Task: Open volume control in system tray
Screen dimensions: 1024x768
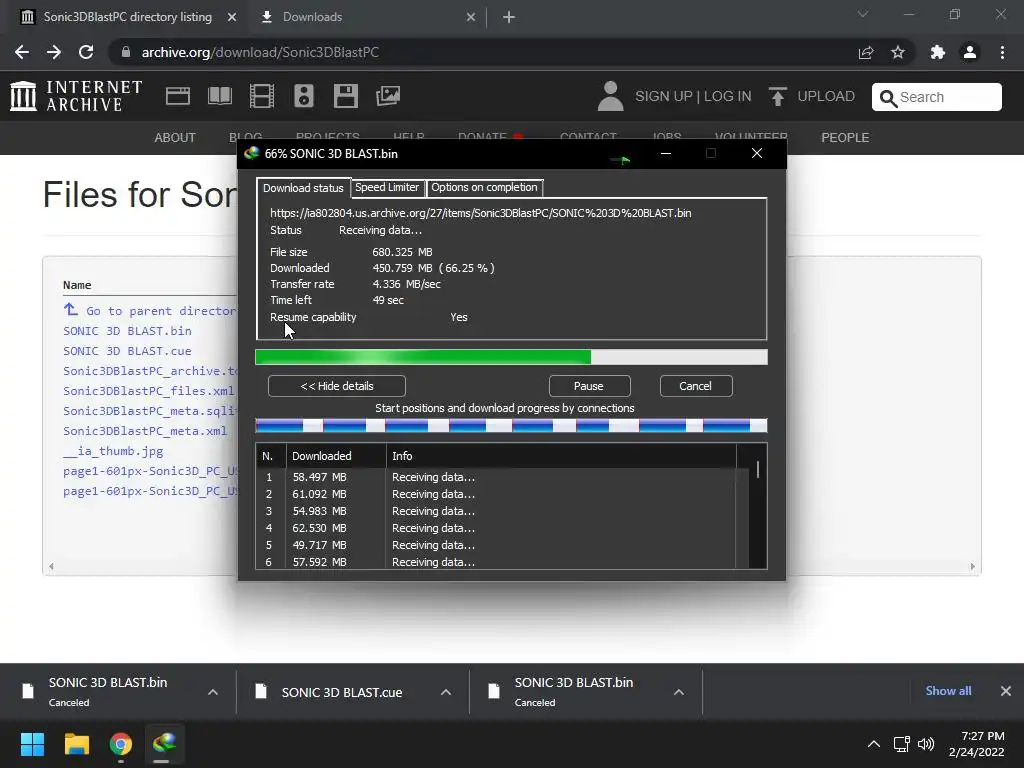Action: (926, 744)
